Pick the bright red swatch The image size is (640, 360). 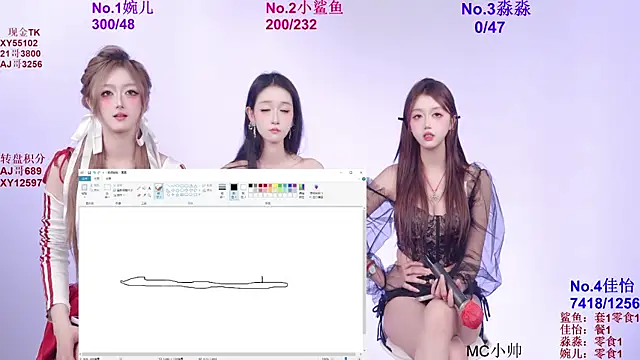(265, 185)
